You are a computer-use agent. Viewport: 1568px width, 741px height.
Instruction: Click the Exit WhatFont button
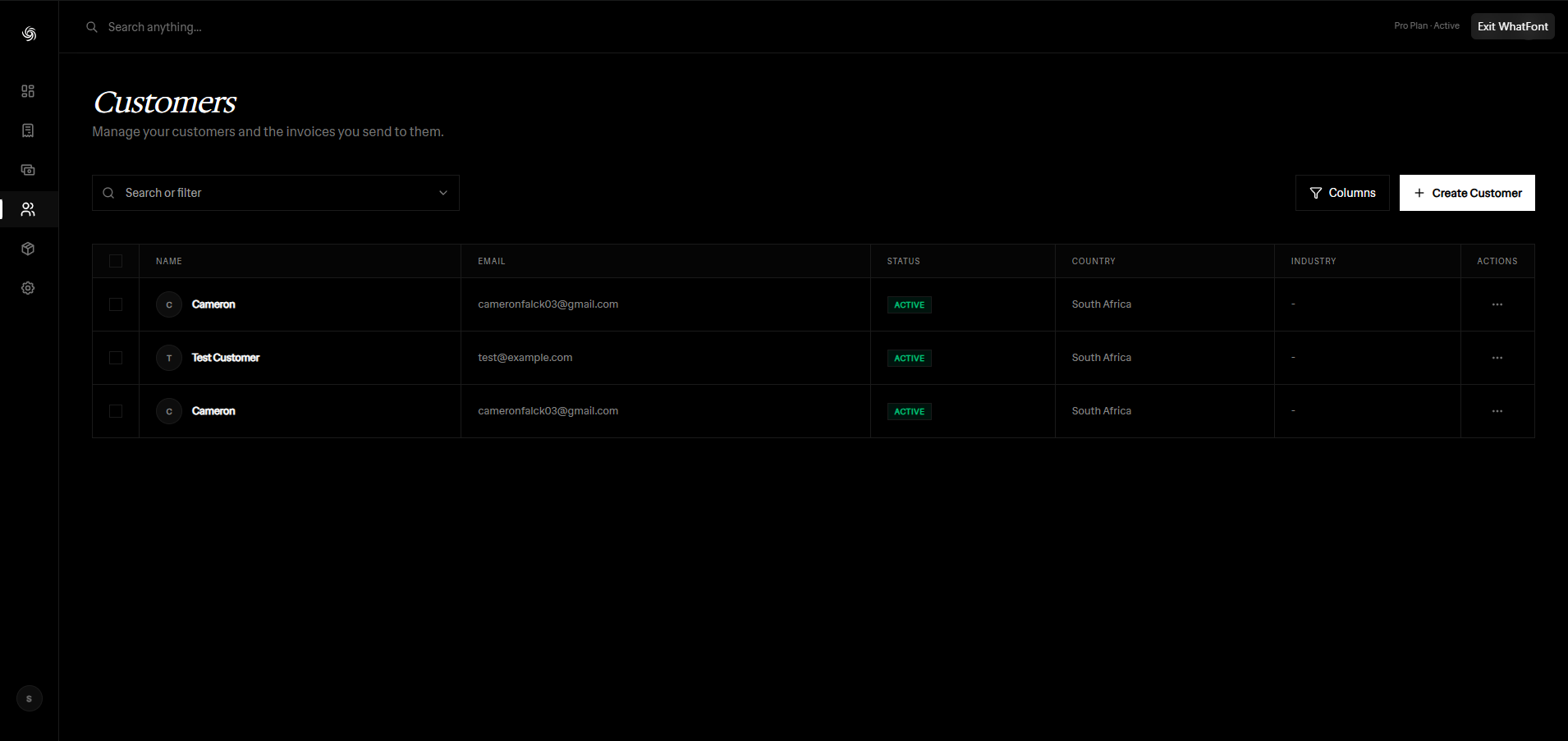coord(1512,26)
